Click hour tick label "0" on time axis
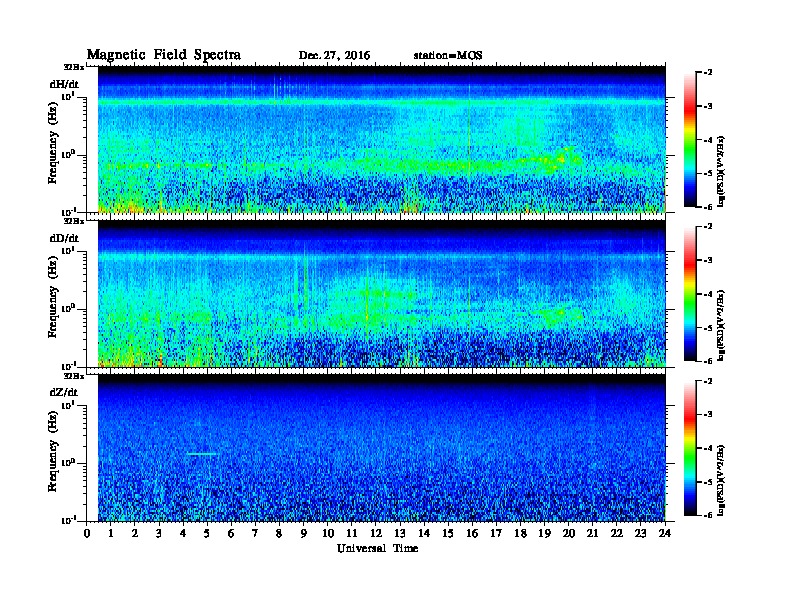 [x=87, y=533]
